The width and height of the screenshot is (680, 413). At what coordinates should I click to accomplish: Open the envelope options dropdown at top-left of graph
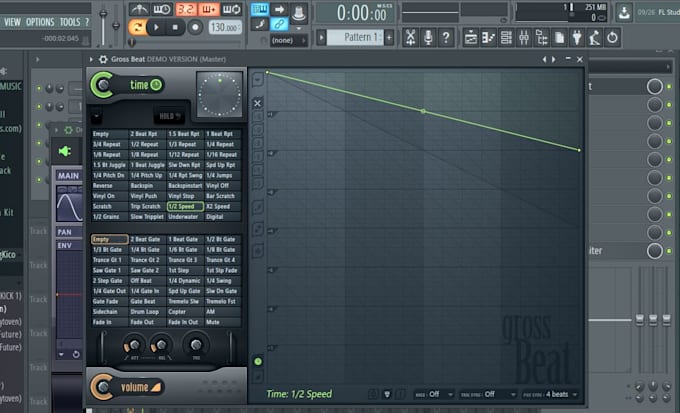tap(257, 79)
